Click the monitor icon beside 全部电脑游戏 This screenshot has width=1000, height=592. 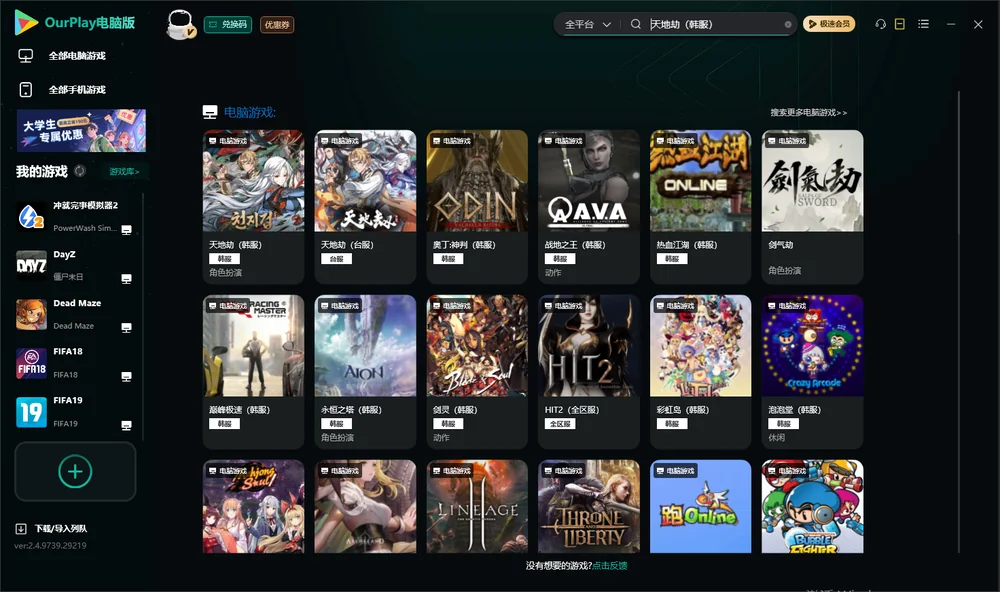click(x=26, y=56)
